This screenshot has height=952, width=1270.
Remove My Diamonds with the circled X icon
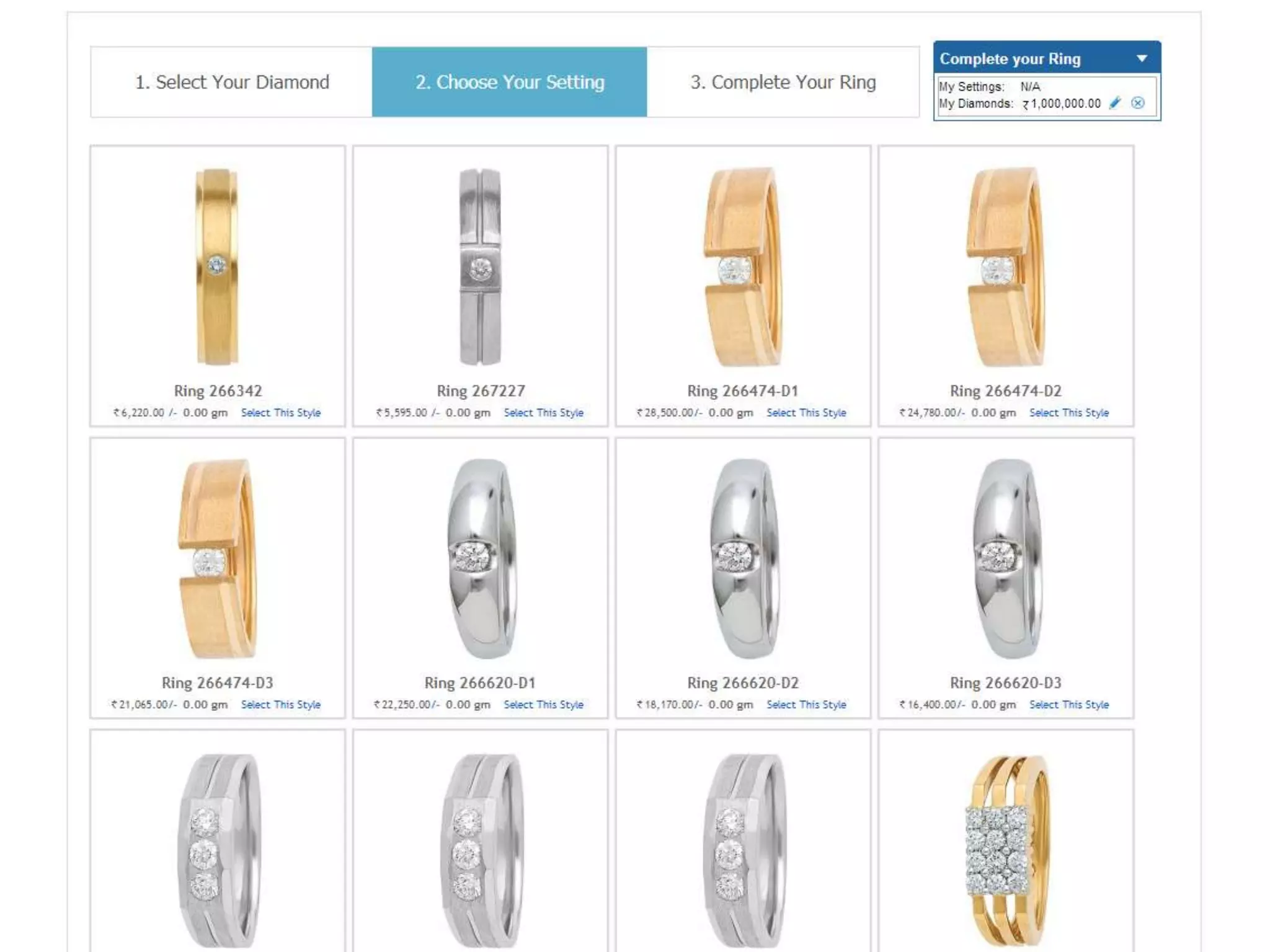(1137, 103)
